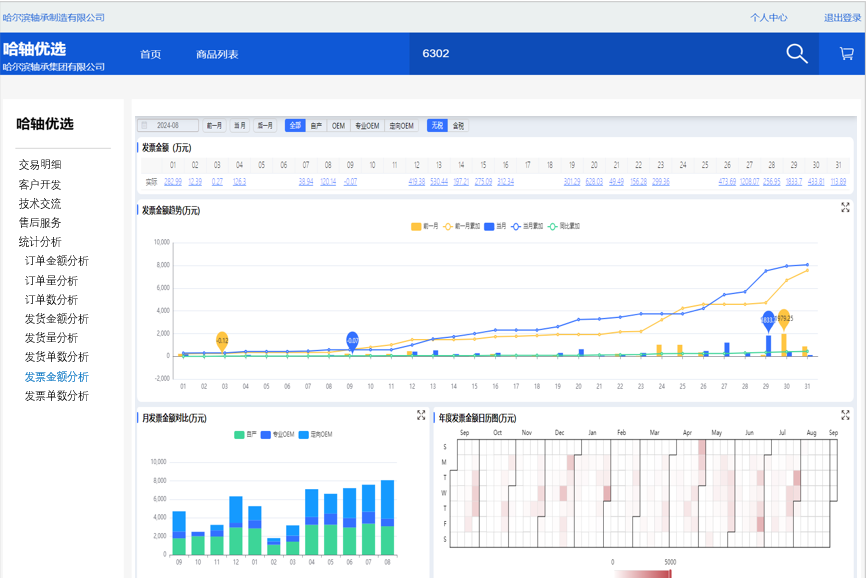Click the orange 1979.25 marker pin on day 30
867x578 pixels.
pyautogui.click(x=784, y=320)
